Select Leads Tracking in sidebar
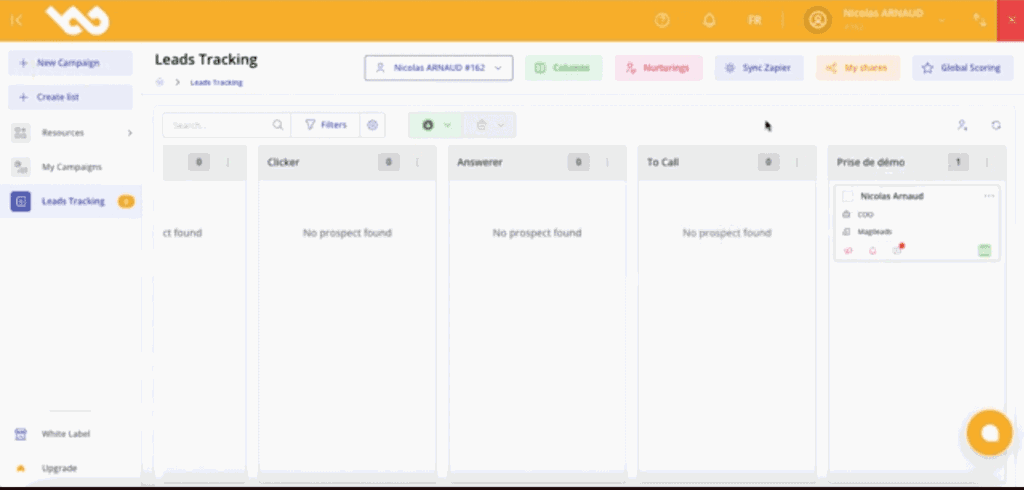 [72, 201]
